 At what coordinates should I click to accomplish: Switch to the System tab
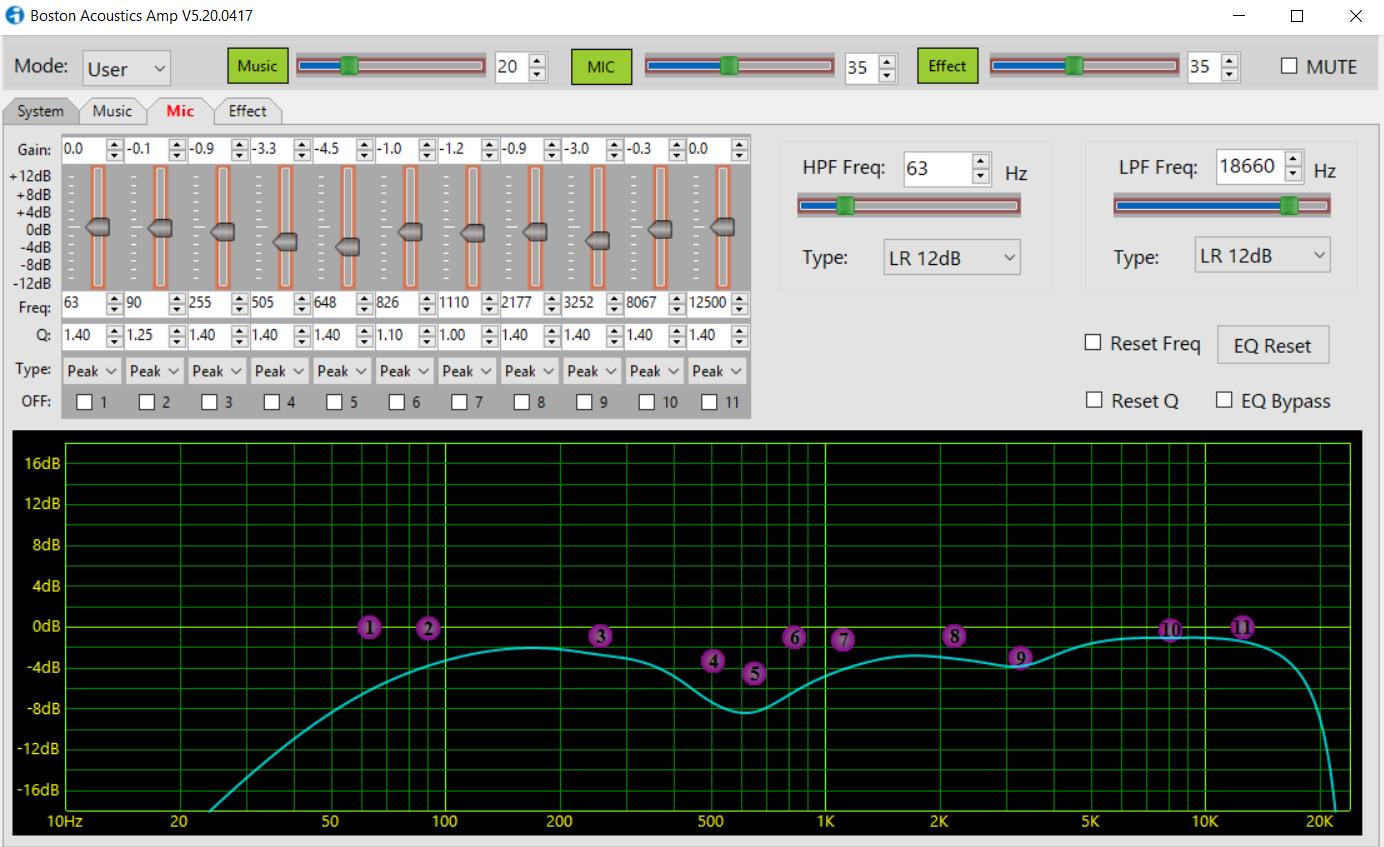(40, 111)
